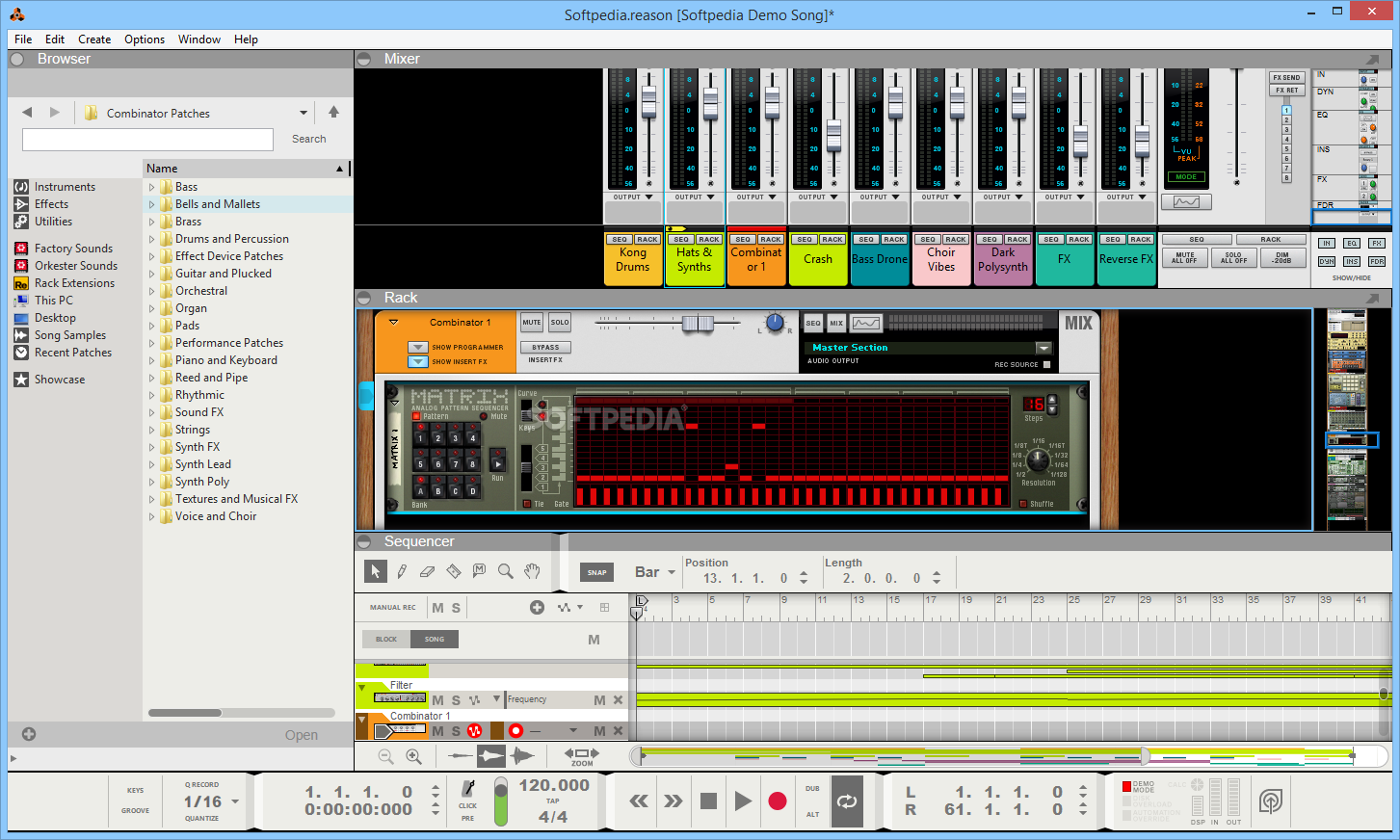
Task: Collapse the Combinator 1 device fold arrow
Action: pyautogui.click(x=393, y=323)
